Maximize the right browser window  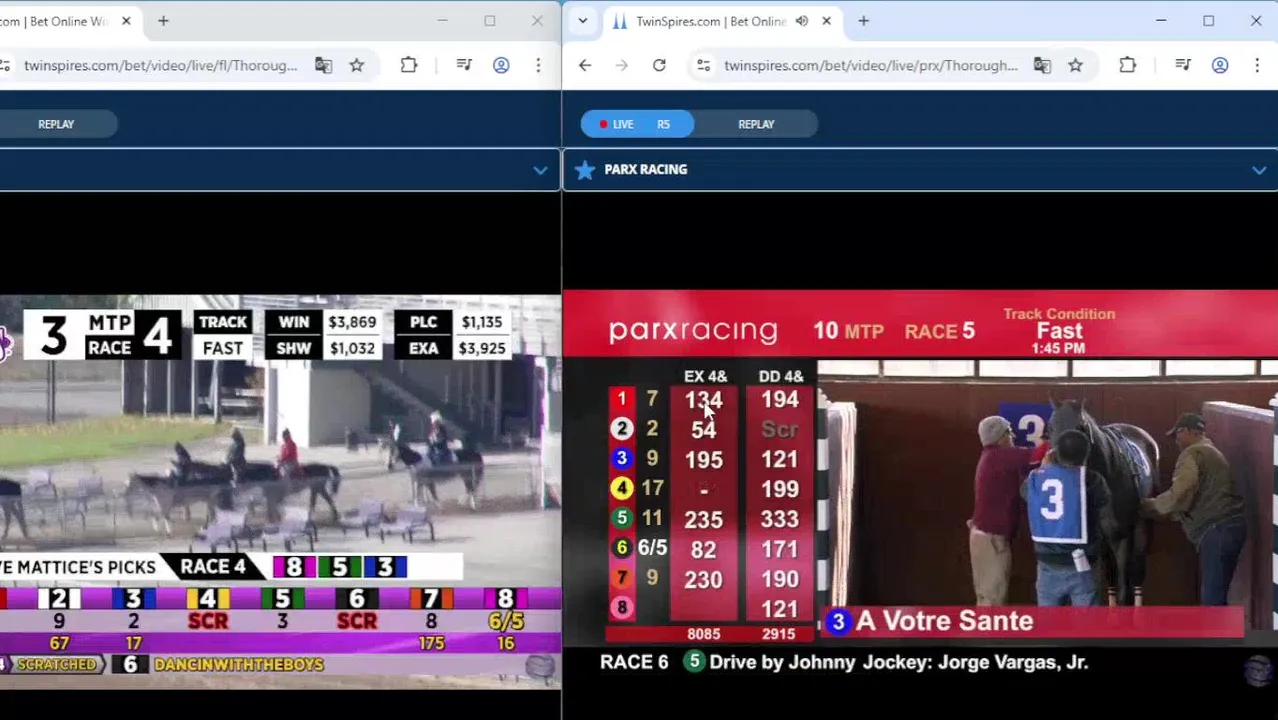point(1208,21)
